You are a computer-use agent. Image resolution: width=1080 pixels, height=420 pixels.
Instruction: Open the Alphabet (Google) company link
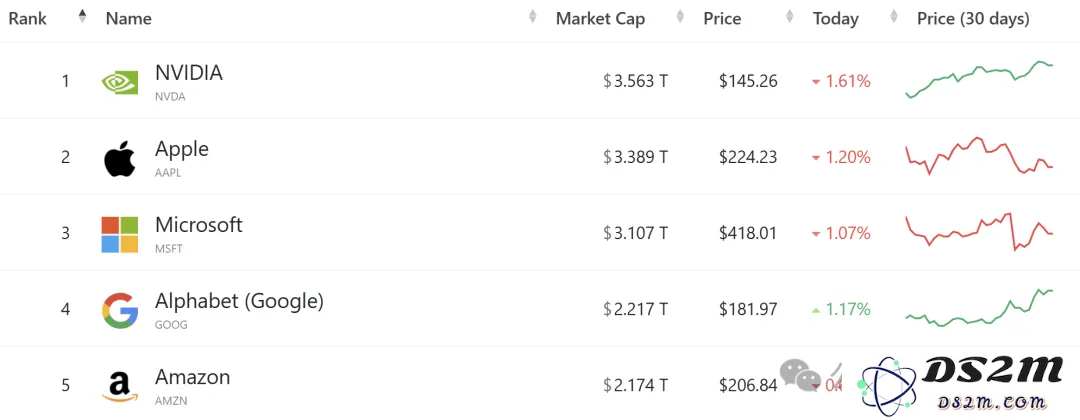[239, 301]
